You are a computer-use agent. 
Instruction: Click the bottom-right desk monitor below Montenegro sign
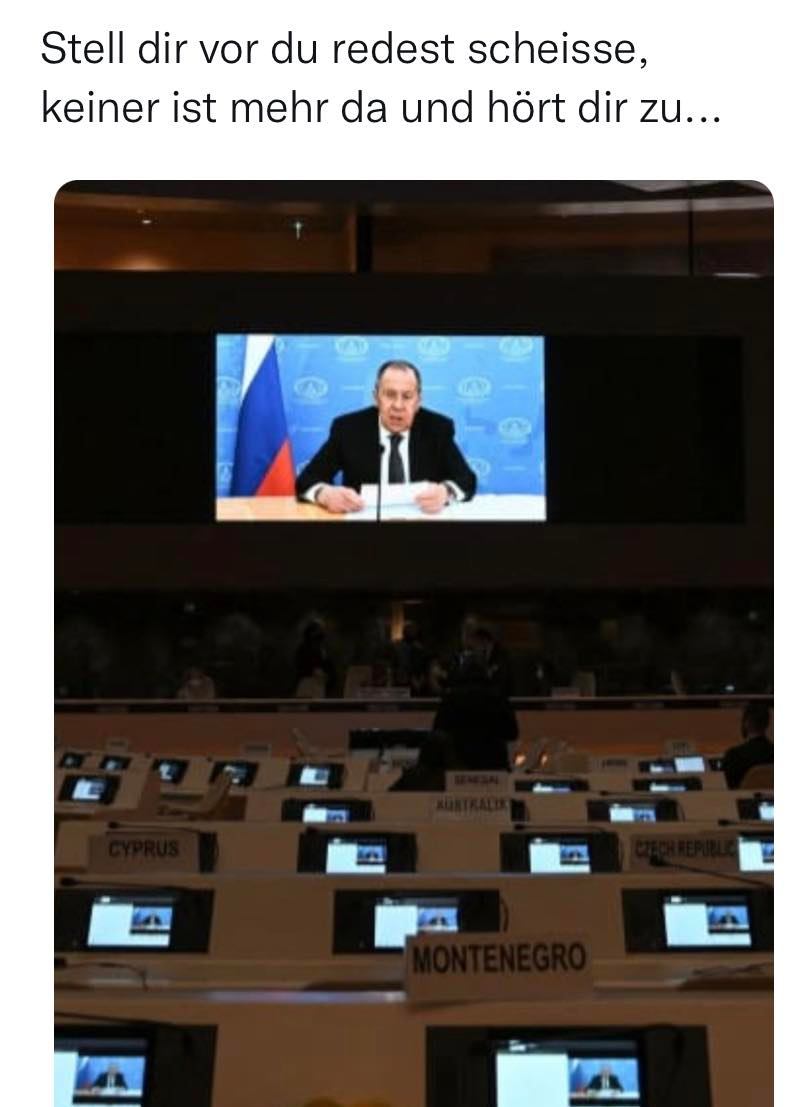pos(567,1066)
